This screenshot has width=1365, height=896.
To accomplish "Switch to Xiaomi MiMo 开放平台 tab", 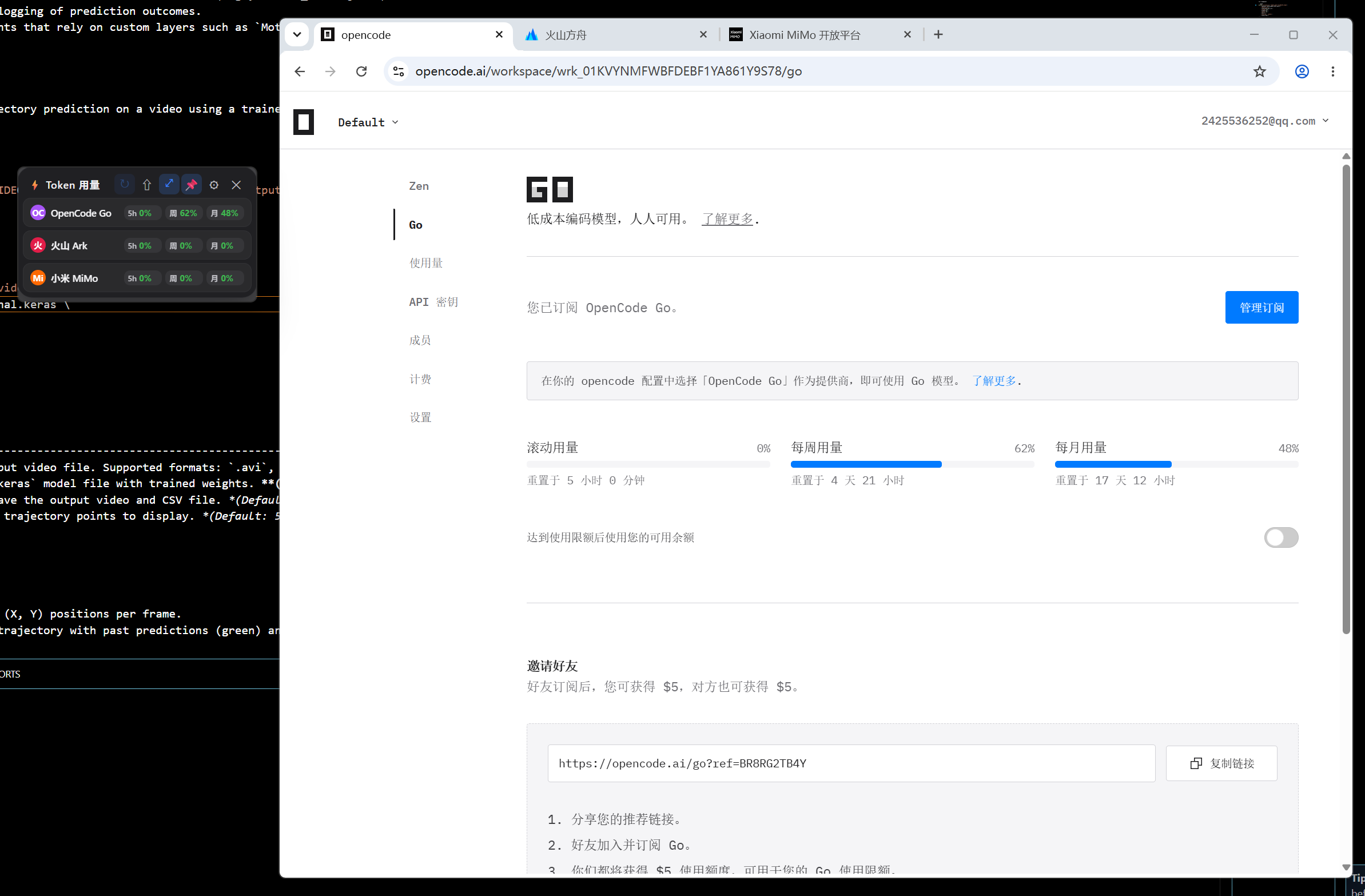I will click(x=820, y=34).
